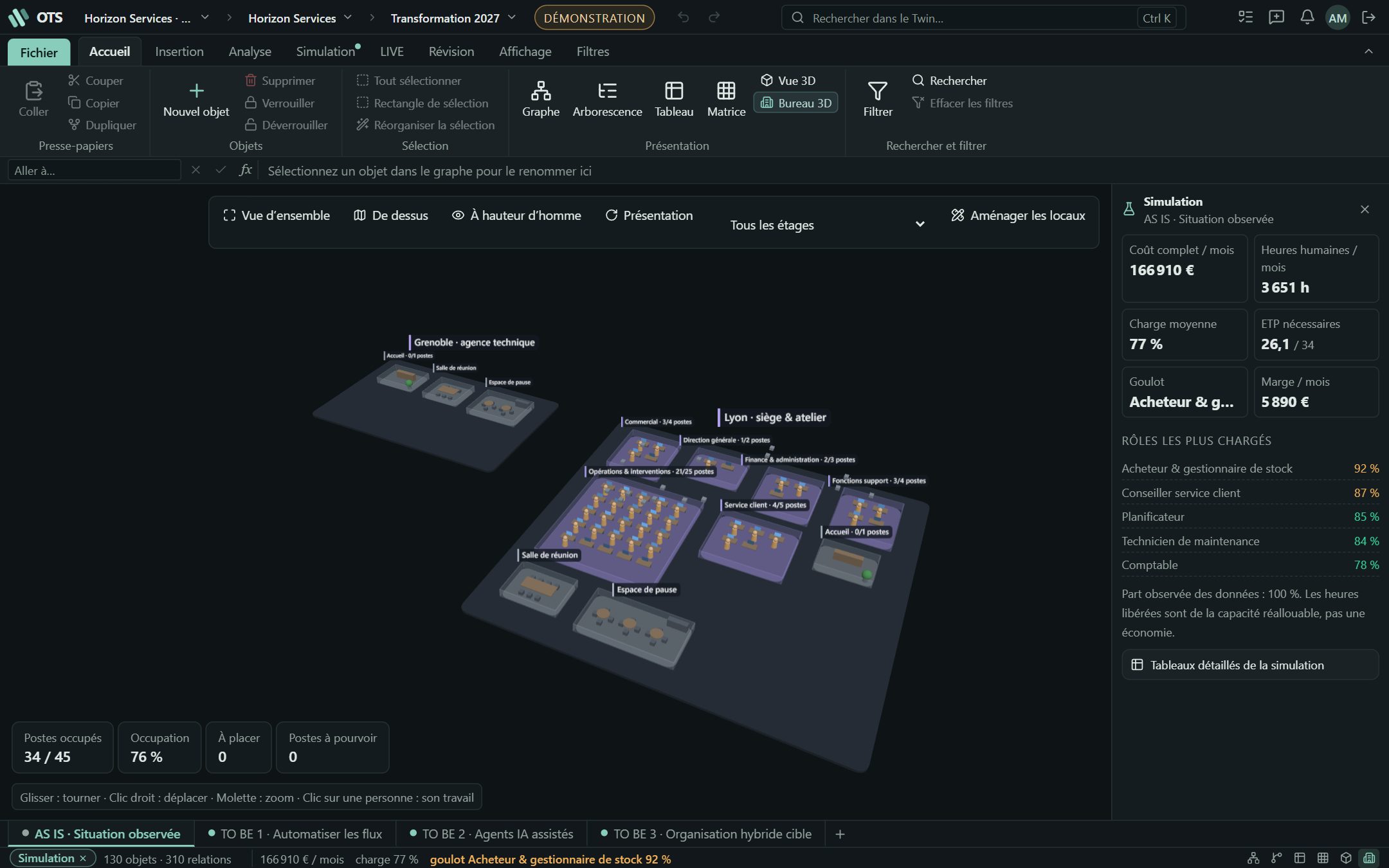Viewport: 1389px width, 868px height.
Task: Click the Coller paste icon
Action: click(x=33, y=91)
